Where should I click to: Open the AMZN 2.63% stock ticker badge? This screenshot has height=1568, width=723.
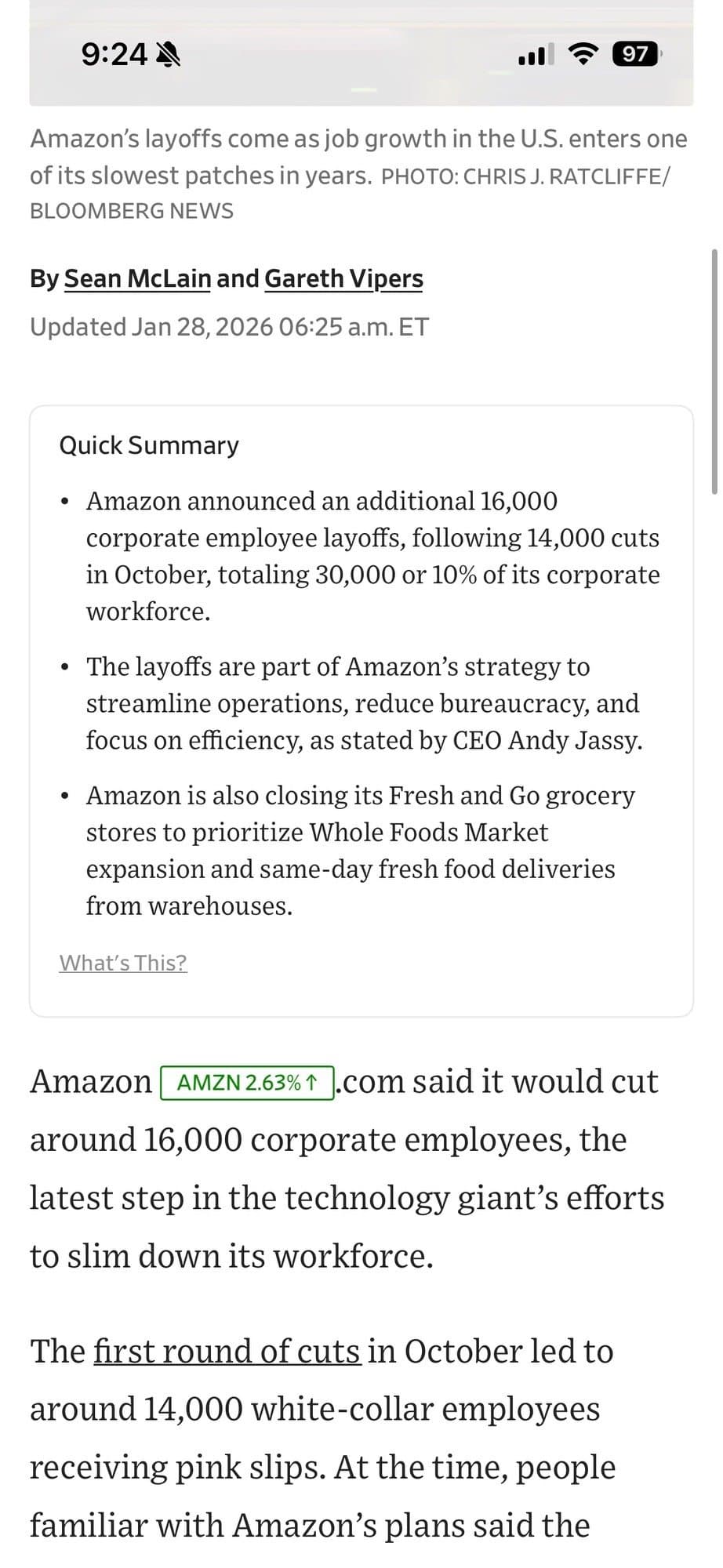coord(247,1083)
